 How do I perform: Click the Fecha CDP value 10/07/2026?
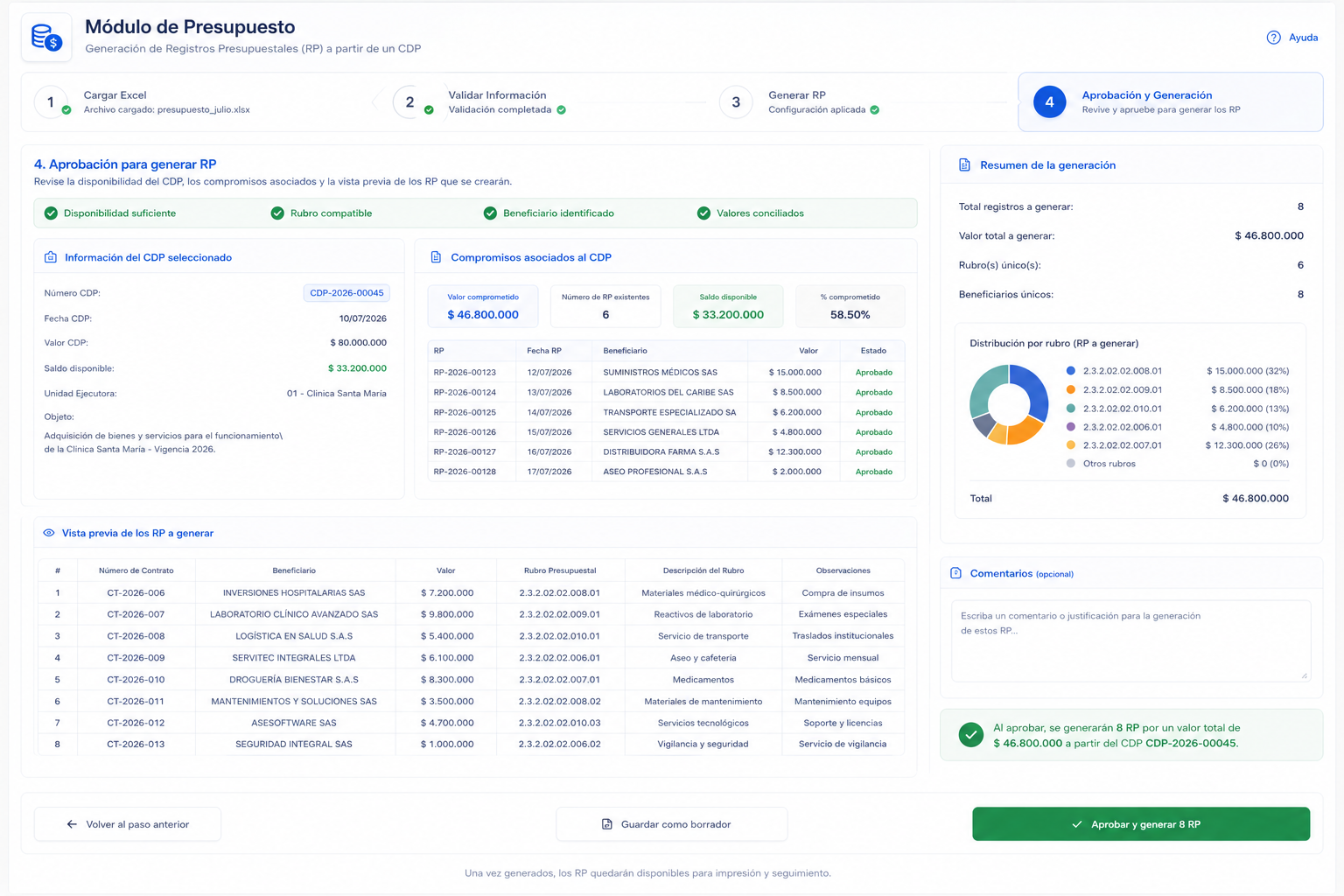click(x=363, y=318)
